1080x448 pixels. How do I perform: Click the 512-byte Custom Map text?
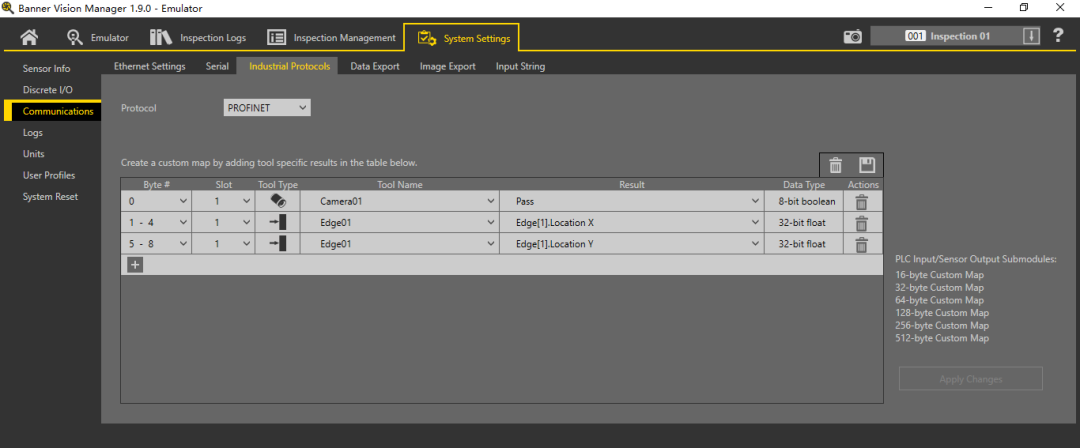tap(942, 338)
